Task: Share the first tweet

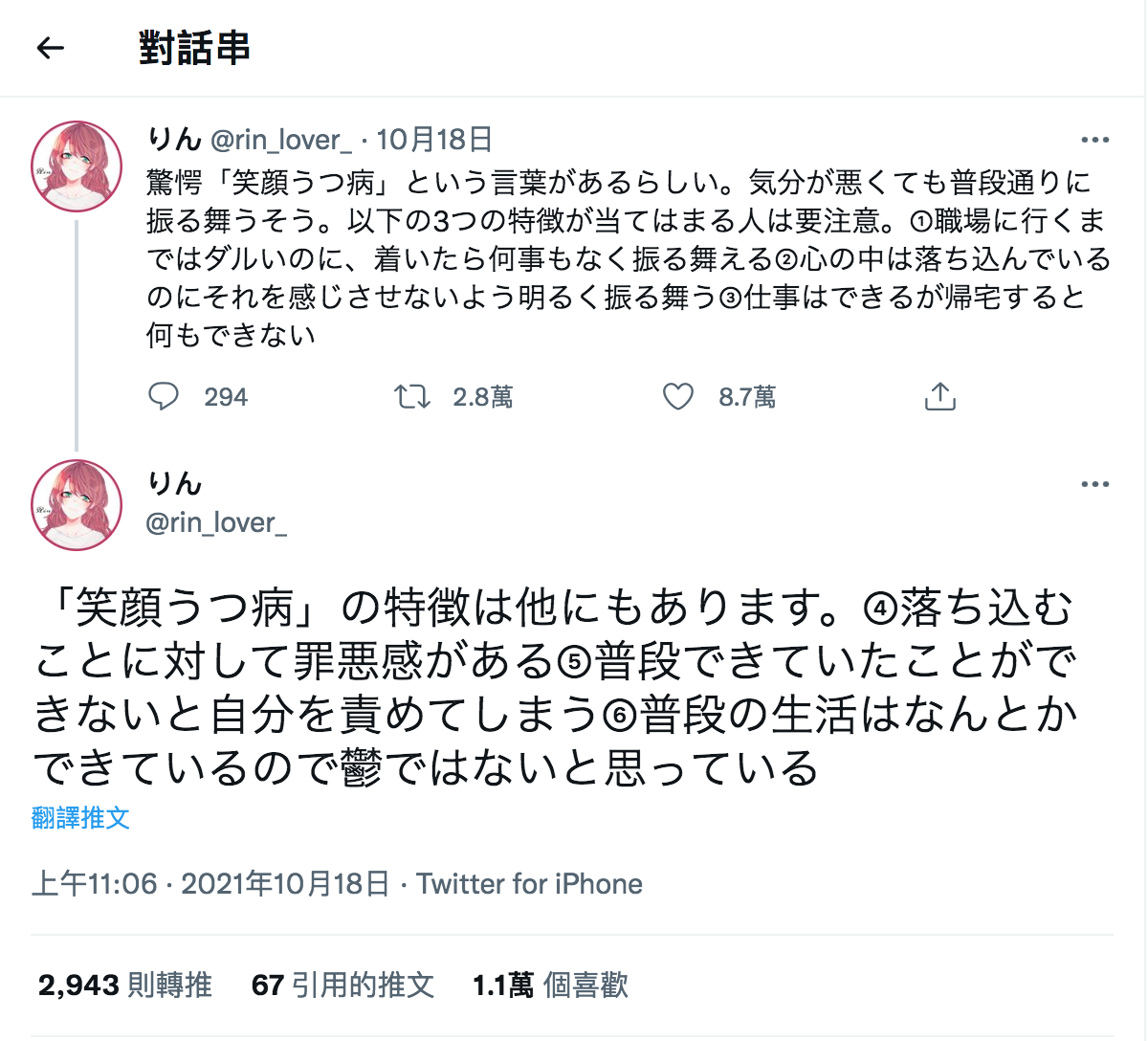Action: click(939, 396)
